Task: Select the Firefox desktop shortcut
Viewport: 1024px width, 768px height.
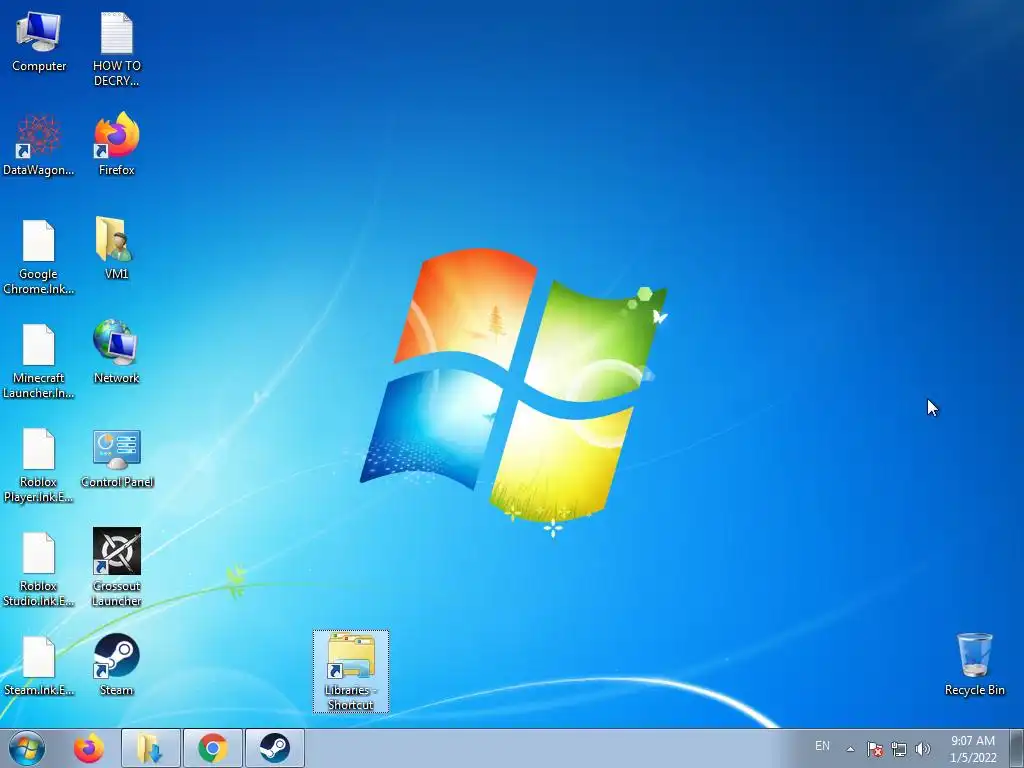Action: click(x=116, y=144)
